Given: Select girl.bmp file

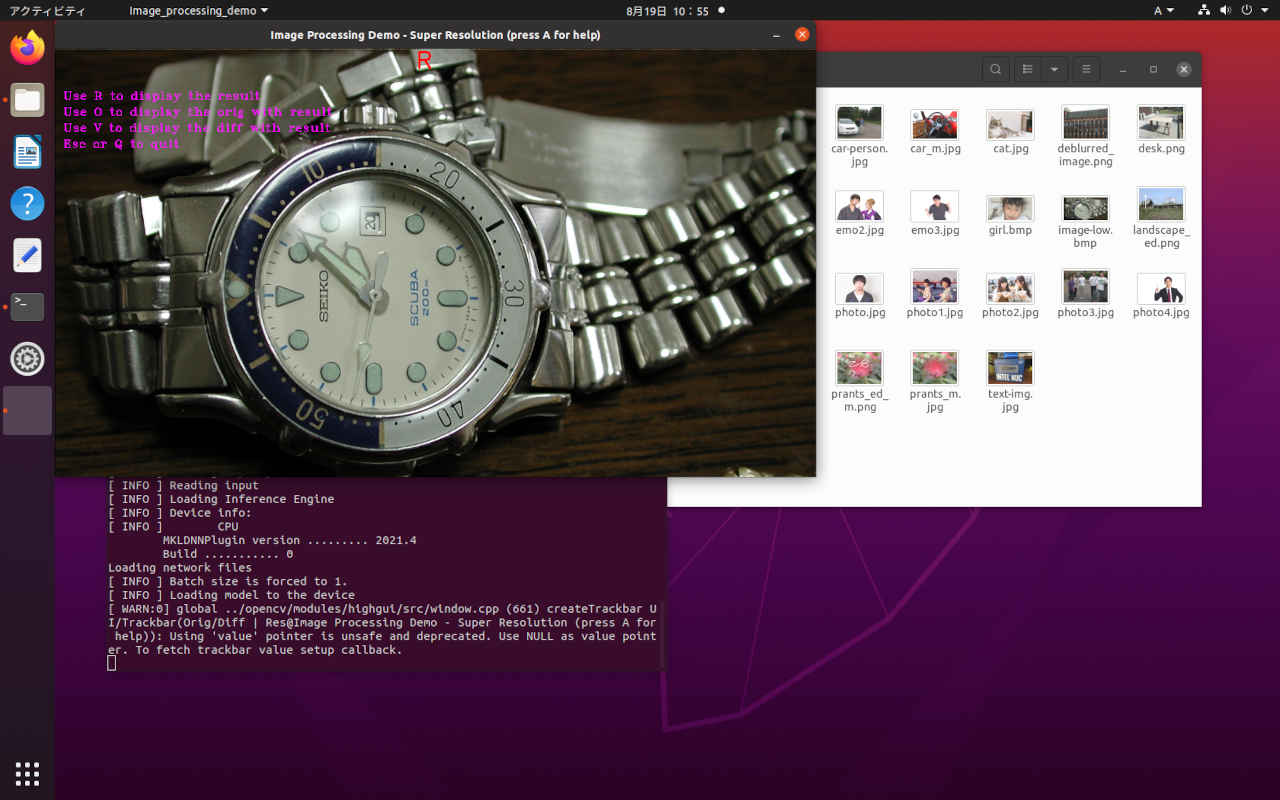Looking at the screenshot, I should [x=1010, y=213].
